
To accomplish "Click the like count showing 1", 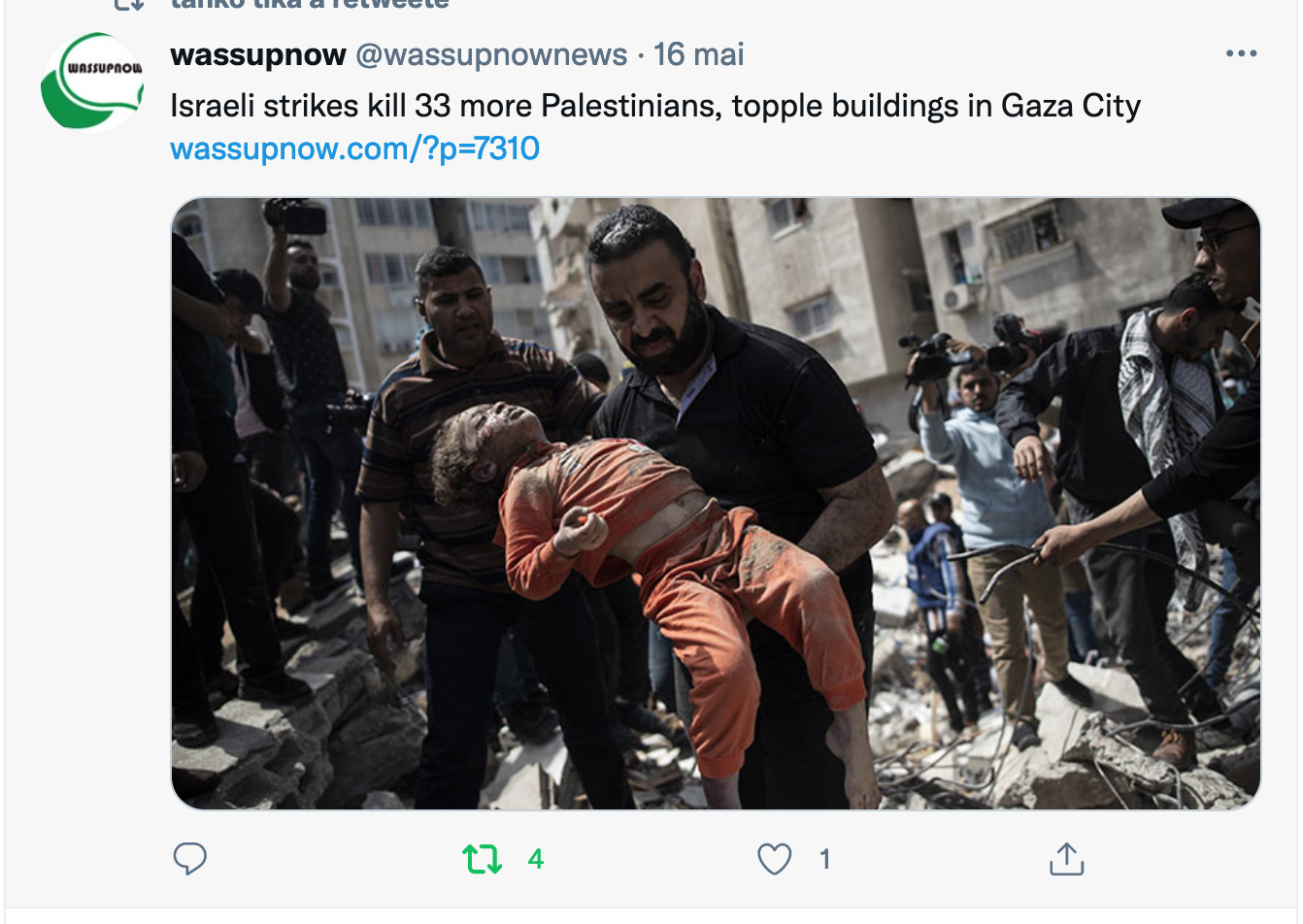I will pos(824,859).
